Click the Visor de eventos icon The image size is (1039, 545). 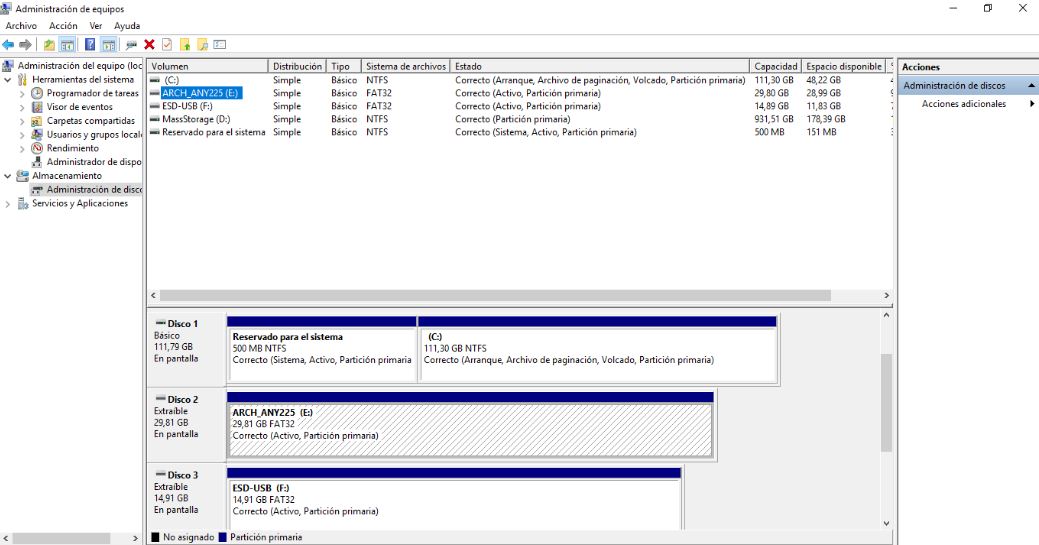[x=37, y=107]
